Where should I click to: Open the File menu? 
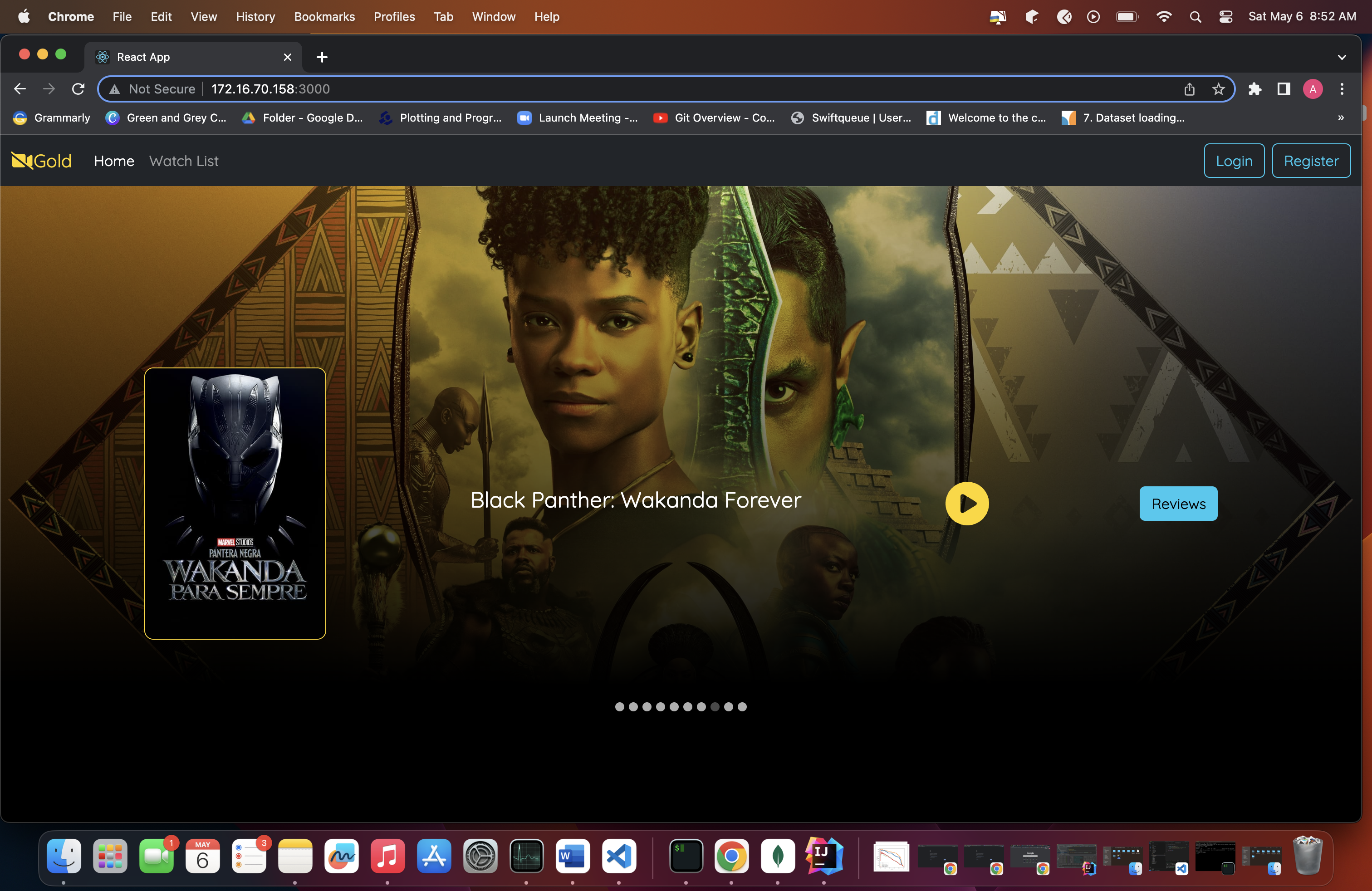[122, 17]
